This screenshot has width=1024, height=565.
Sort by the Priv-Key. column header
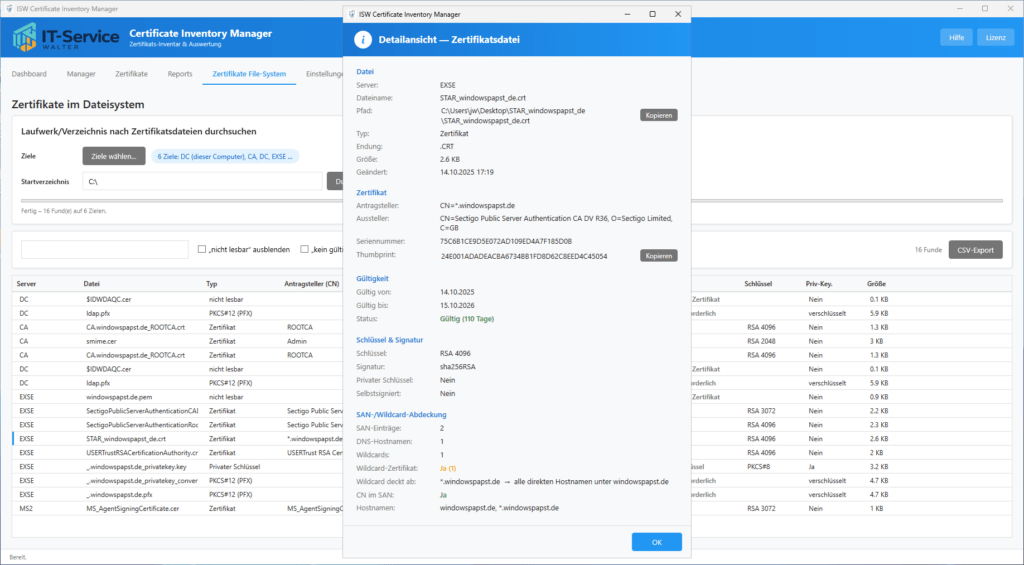(818, 284)
